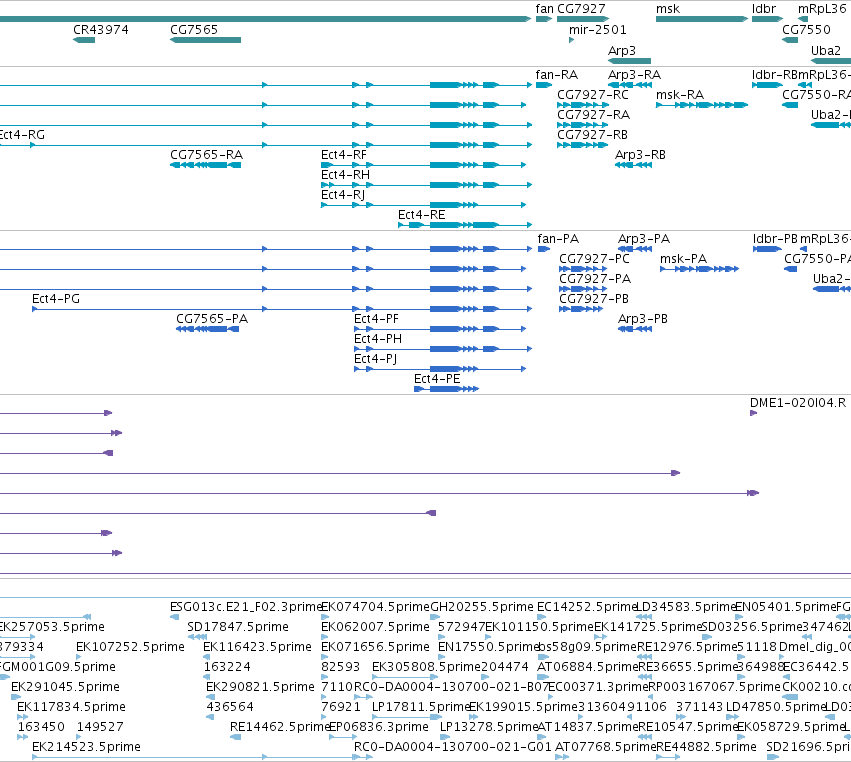The image size is (851, 762).
Task: Select EST EK214523.5prime
Action: point(86,746)
